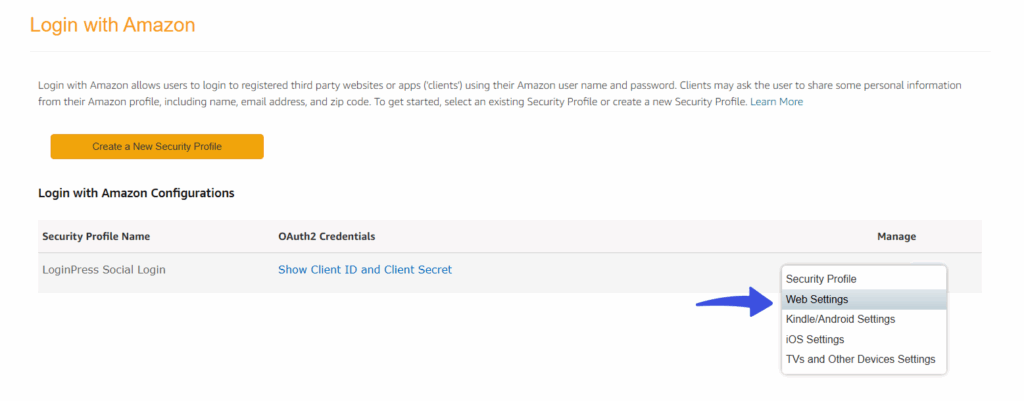Click the Manage column header
The image size is (1024, 401).
[896, 236]
